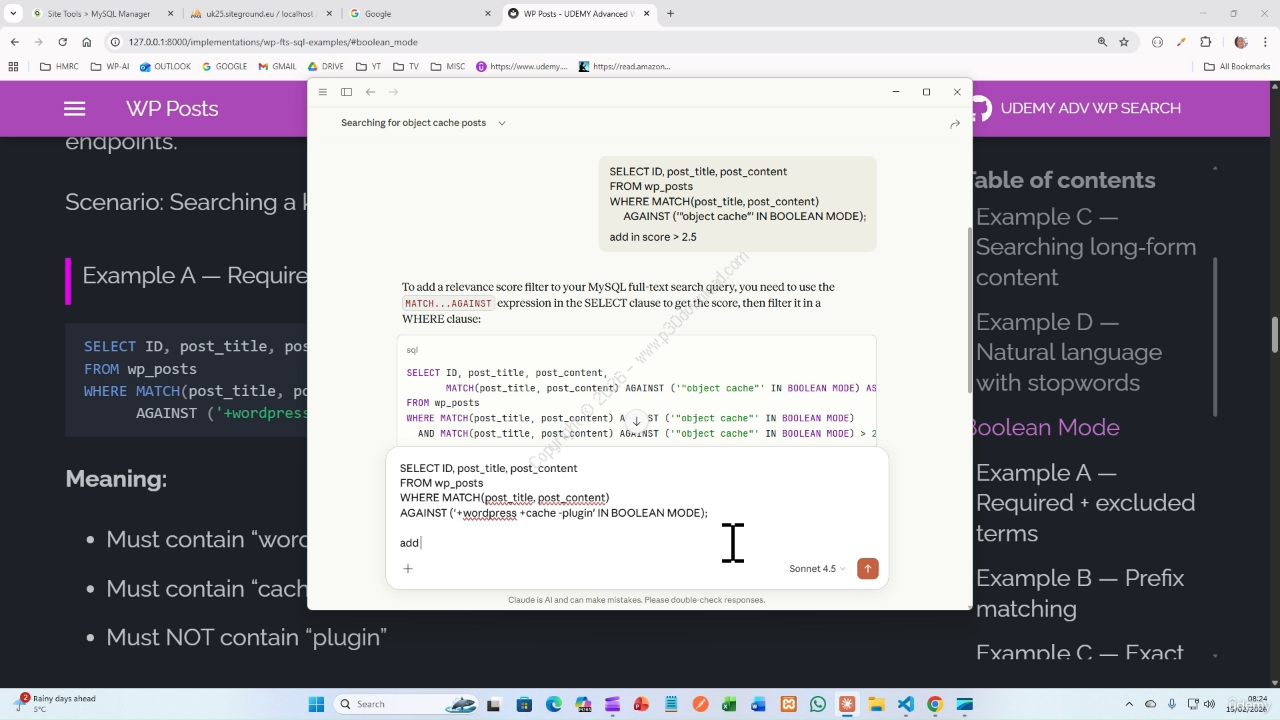Open the HMRC bookmarks folder
This screenshot has width=1280, height=720.
click(x=59, y=67)
